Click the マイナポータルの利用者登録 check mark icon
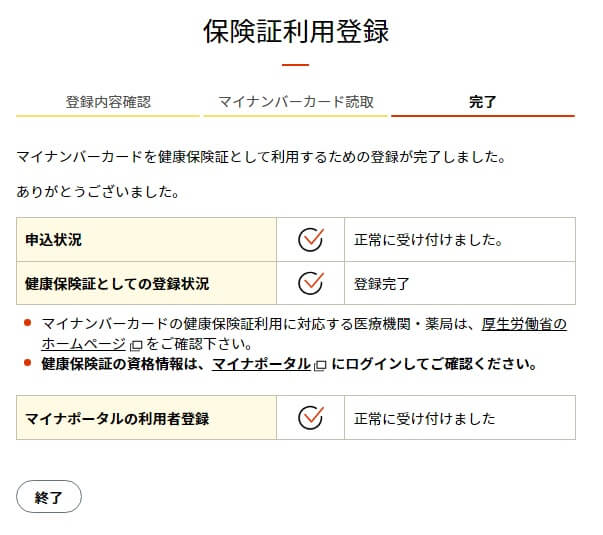This screenshot has width=603, height=535. point(311,418)
